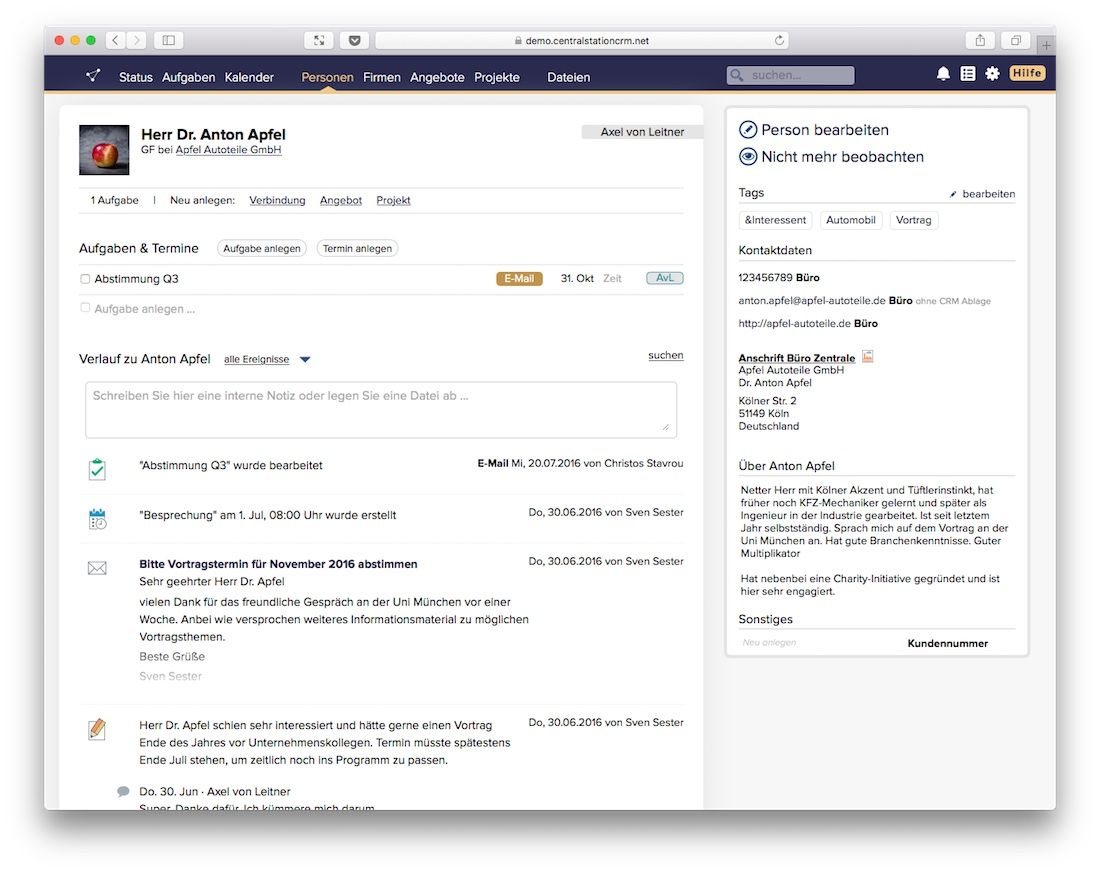Click the map icon next to Anschrift Büro Zentrale
The image size is (1100, 873).
(868, 356)
